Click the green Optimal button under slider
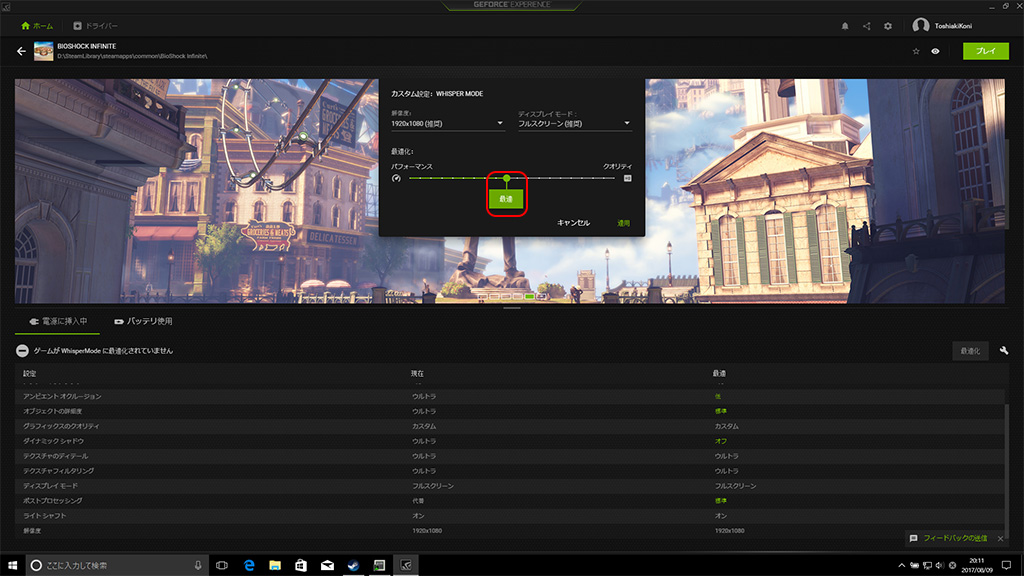The image size is (1024, 576). point(506,199)
